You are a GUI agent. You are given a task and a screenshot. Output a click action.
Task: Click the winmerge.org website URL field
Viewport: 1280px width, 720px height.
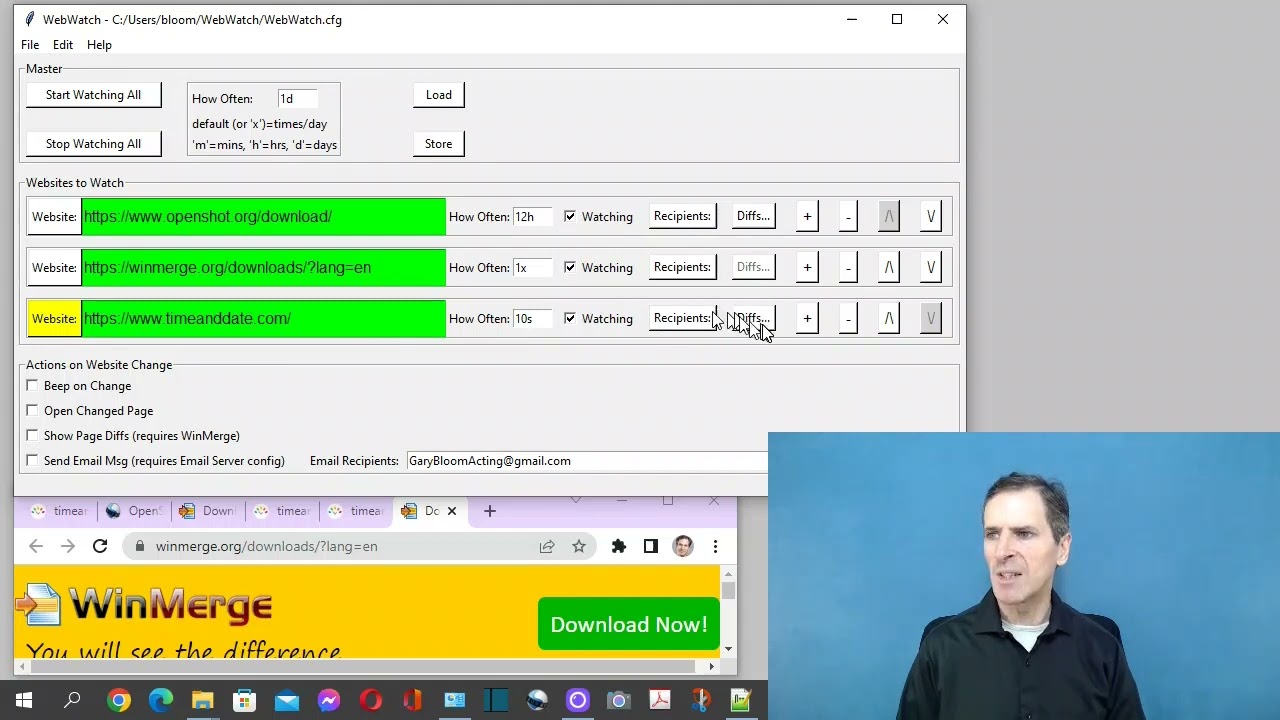(264, 267)
